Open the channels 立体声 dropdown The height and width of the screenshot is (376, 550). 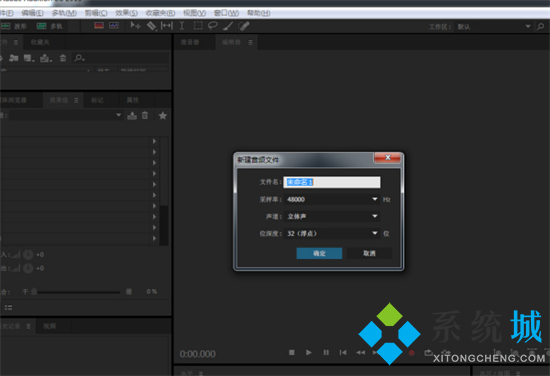[331, 216]
